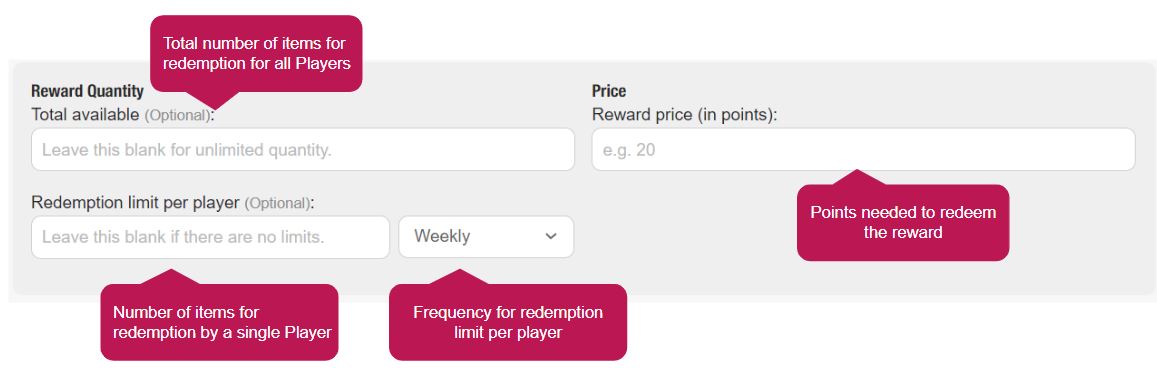Click the Reward price input field

pyautogui.click(x=863, y=150)
